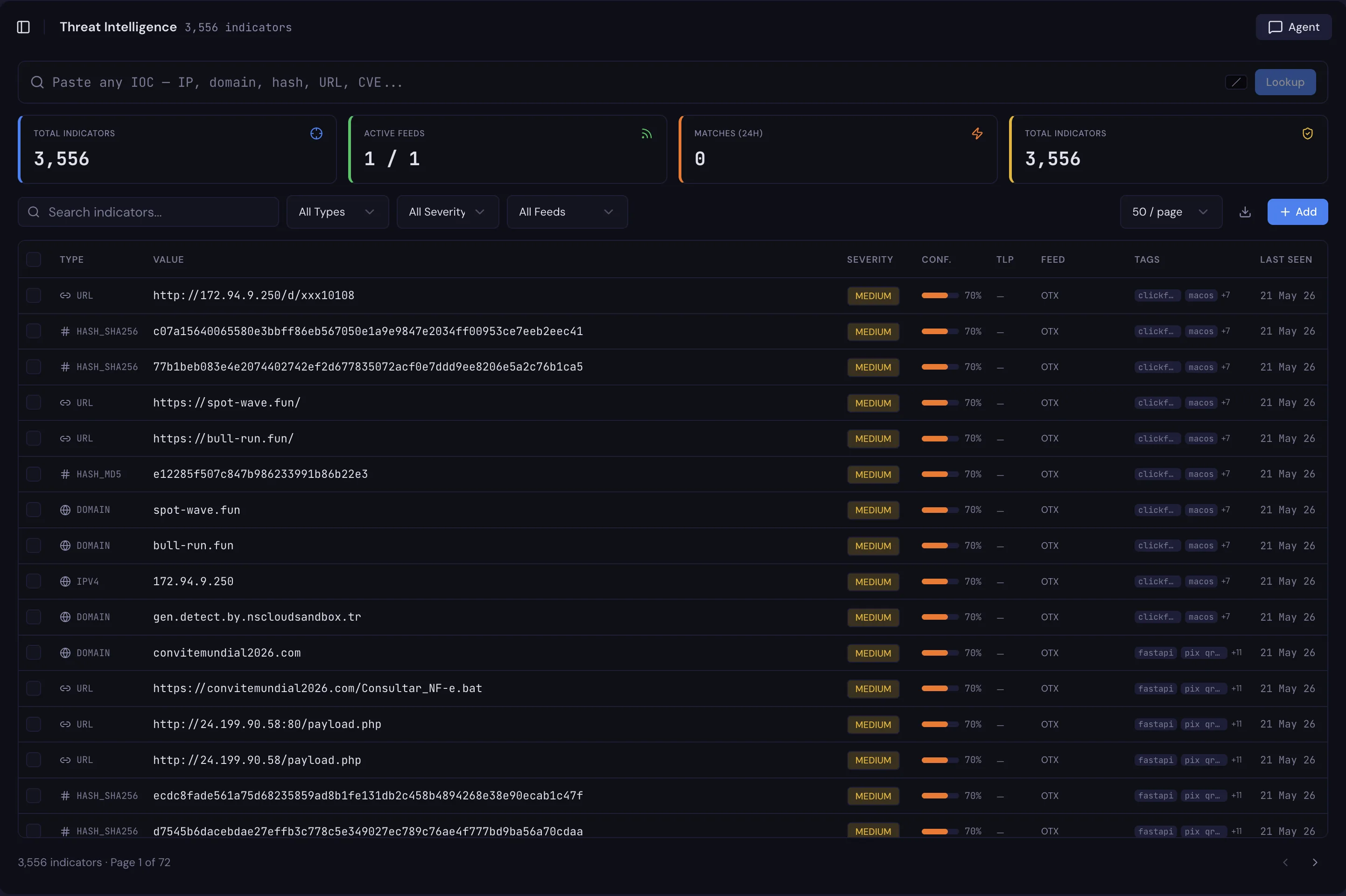Image resolution: width=1346 pixels, height=896 pixels.
Task: Click globe icon of gen.detect.by.nscloudsandbox.tr row
Action: tap(65, 617)
